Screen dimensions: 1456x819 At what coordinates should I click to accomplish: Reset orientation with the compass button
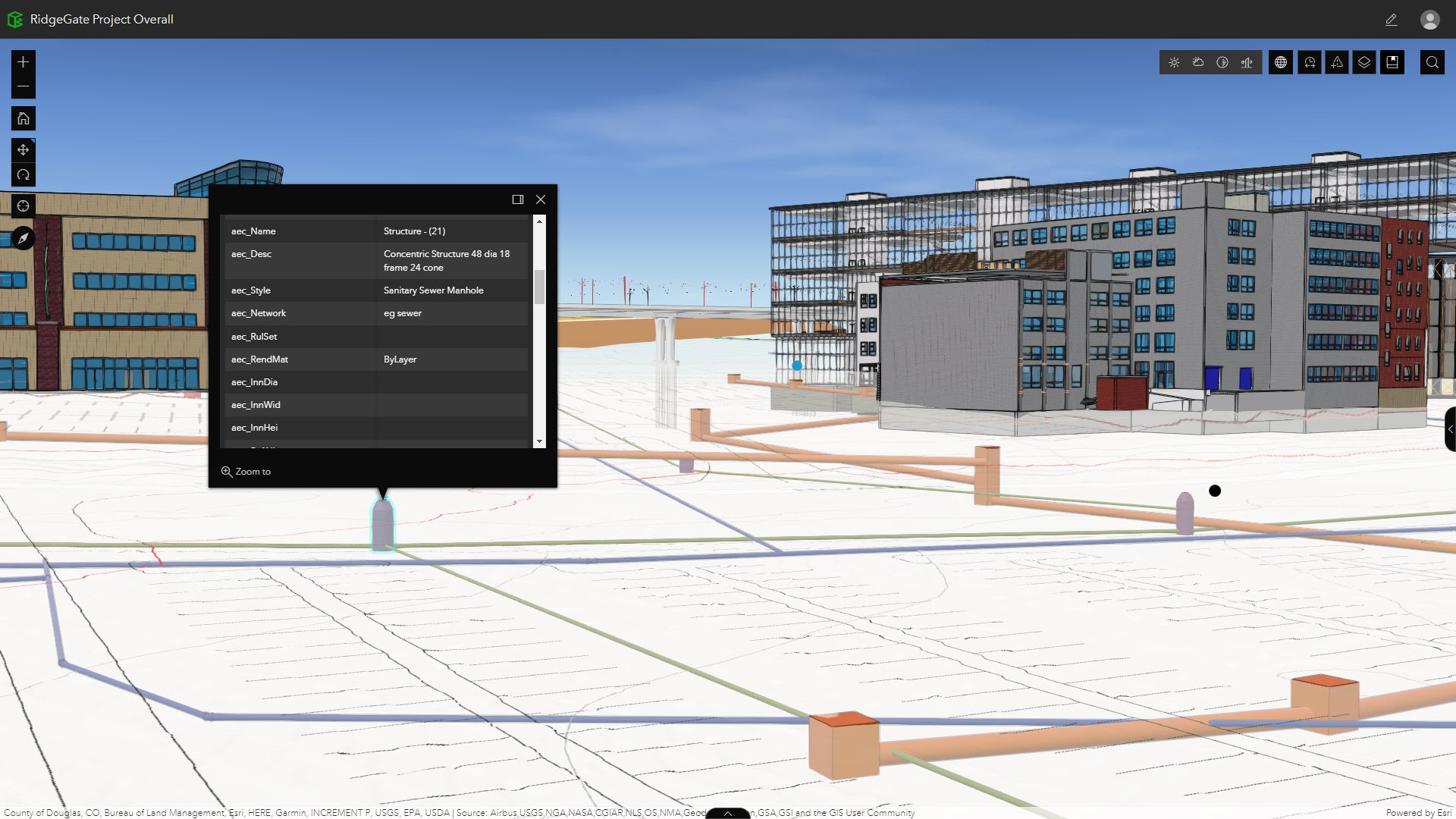(23, 238)
